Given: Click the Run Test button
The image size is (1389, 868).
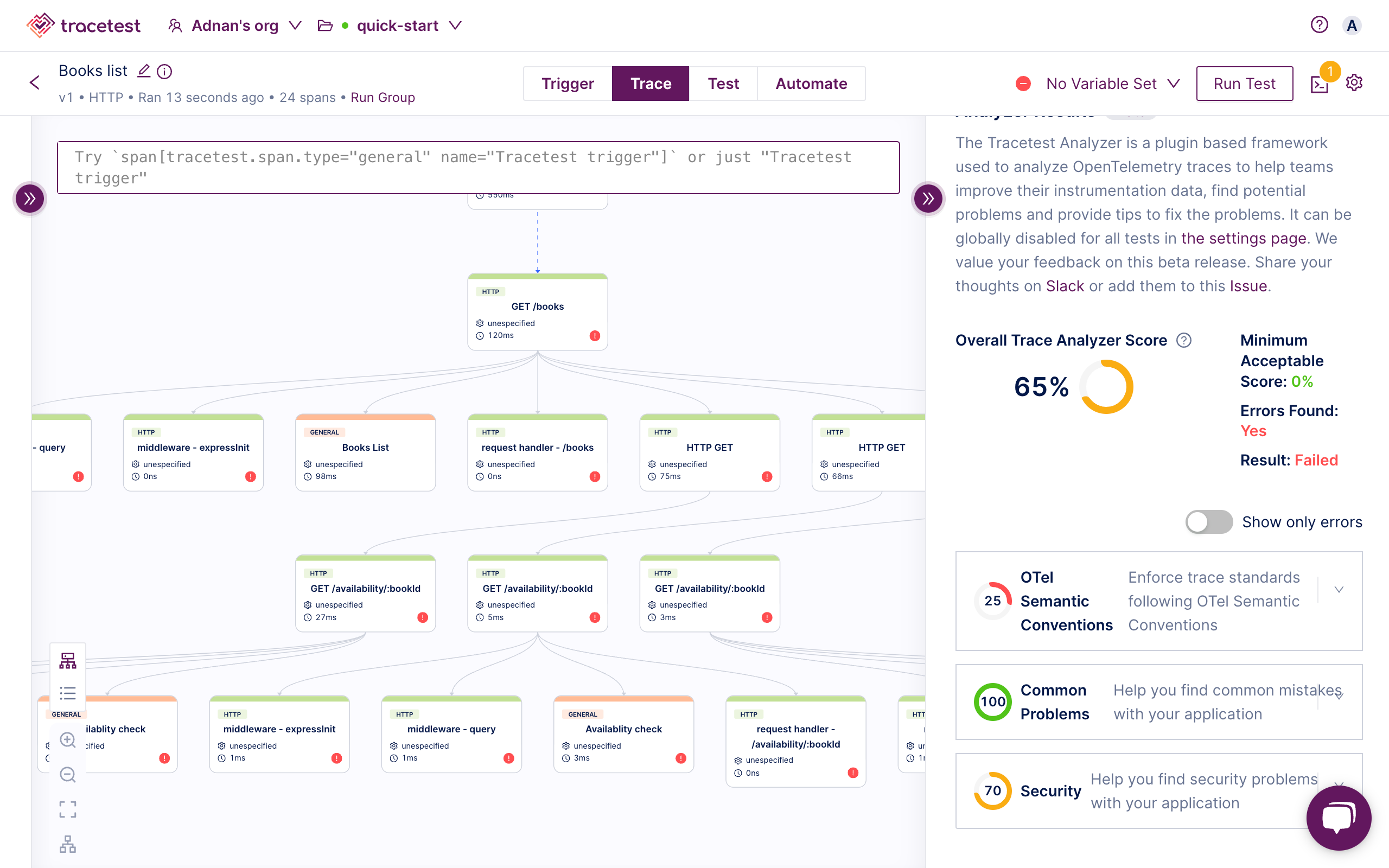Looking at the screenshot, I should tap(1244, 84).
